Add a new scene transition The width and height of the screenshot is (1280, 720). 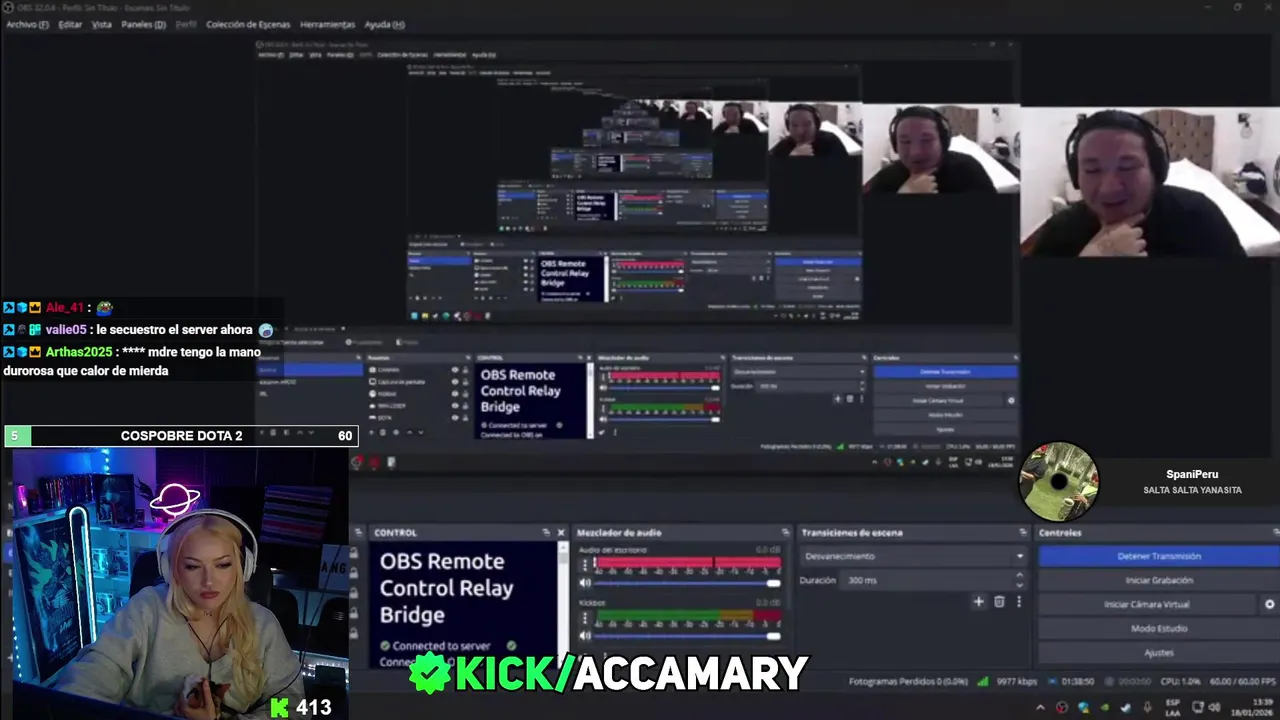[979, 601]
